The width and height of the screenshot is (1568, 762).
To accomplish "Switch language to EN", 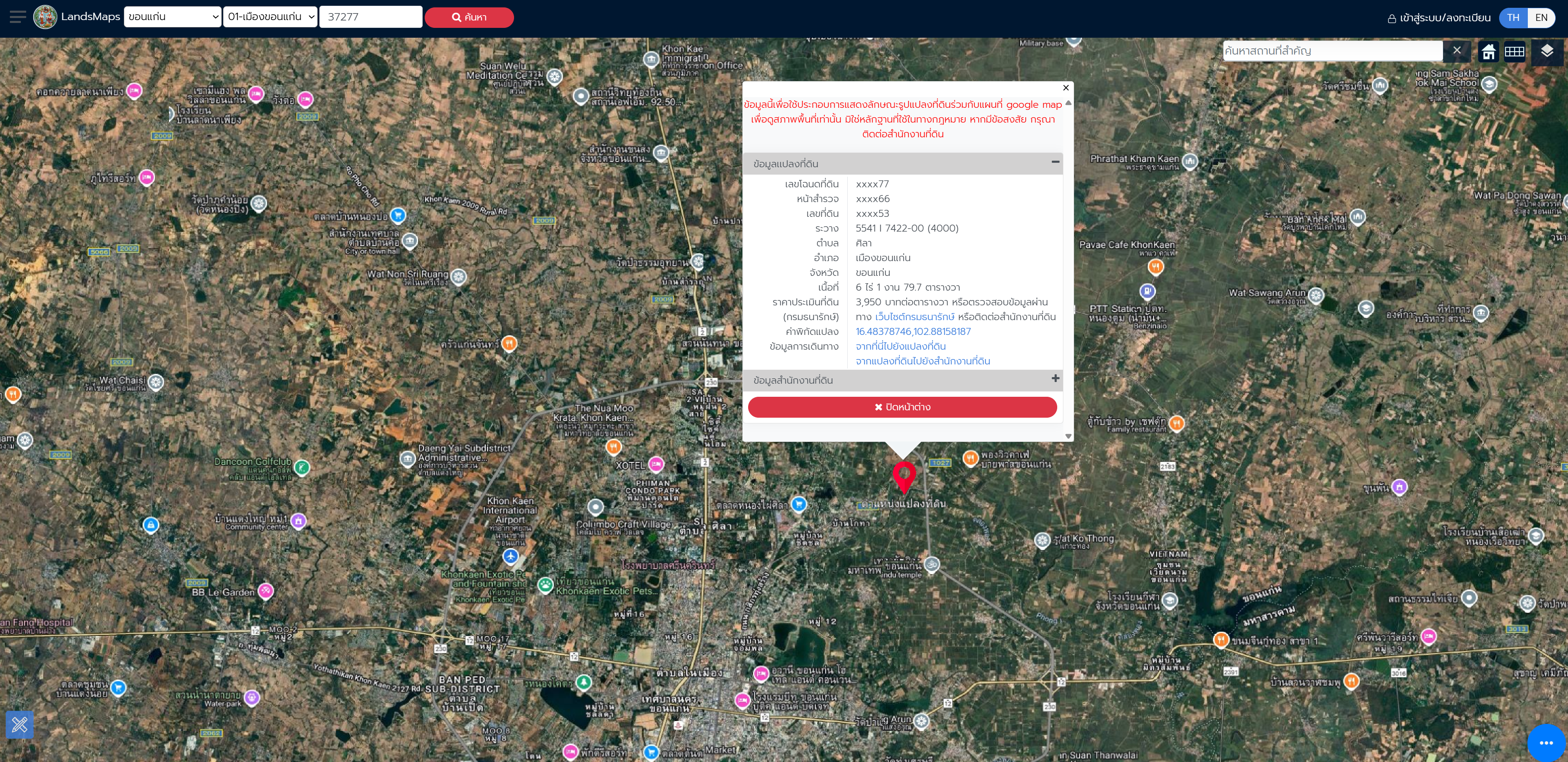I will pyautogui.click(x=1541, y=18).
